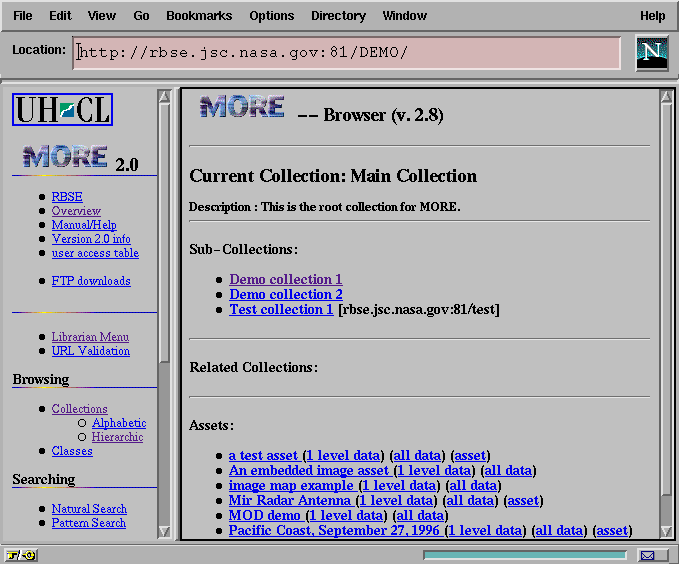Click into the Location URL field
This screenshot has height=564, width=679.
click(346, 53)
